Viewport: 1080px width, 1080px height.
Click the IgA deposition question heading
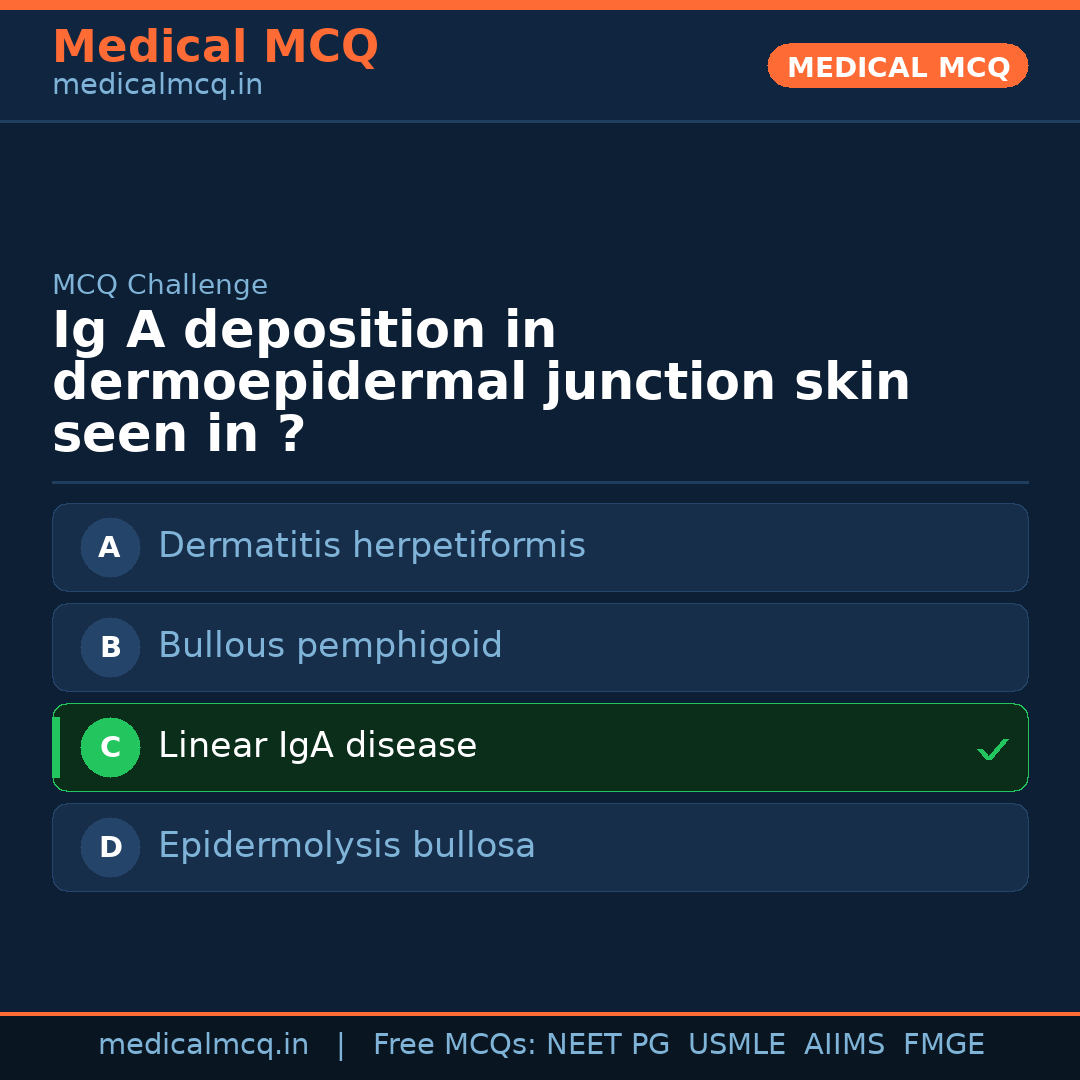480,383
